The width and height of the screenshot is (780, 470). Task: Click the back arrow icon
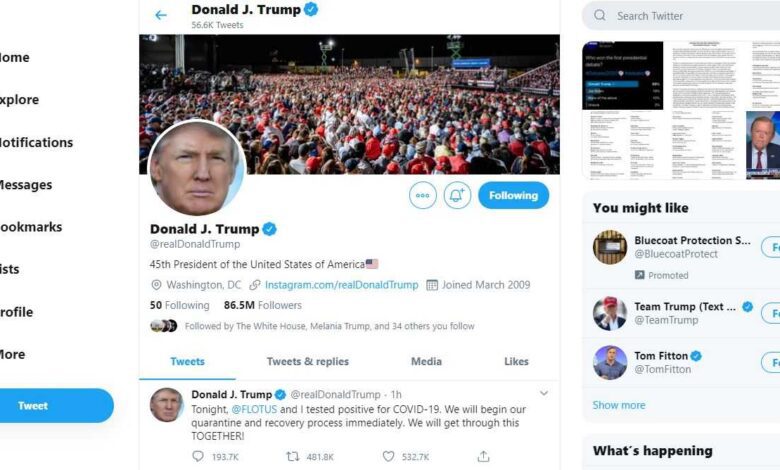tap(161, 15)
